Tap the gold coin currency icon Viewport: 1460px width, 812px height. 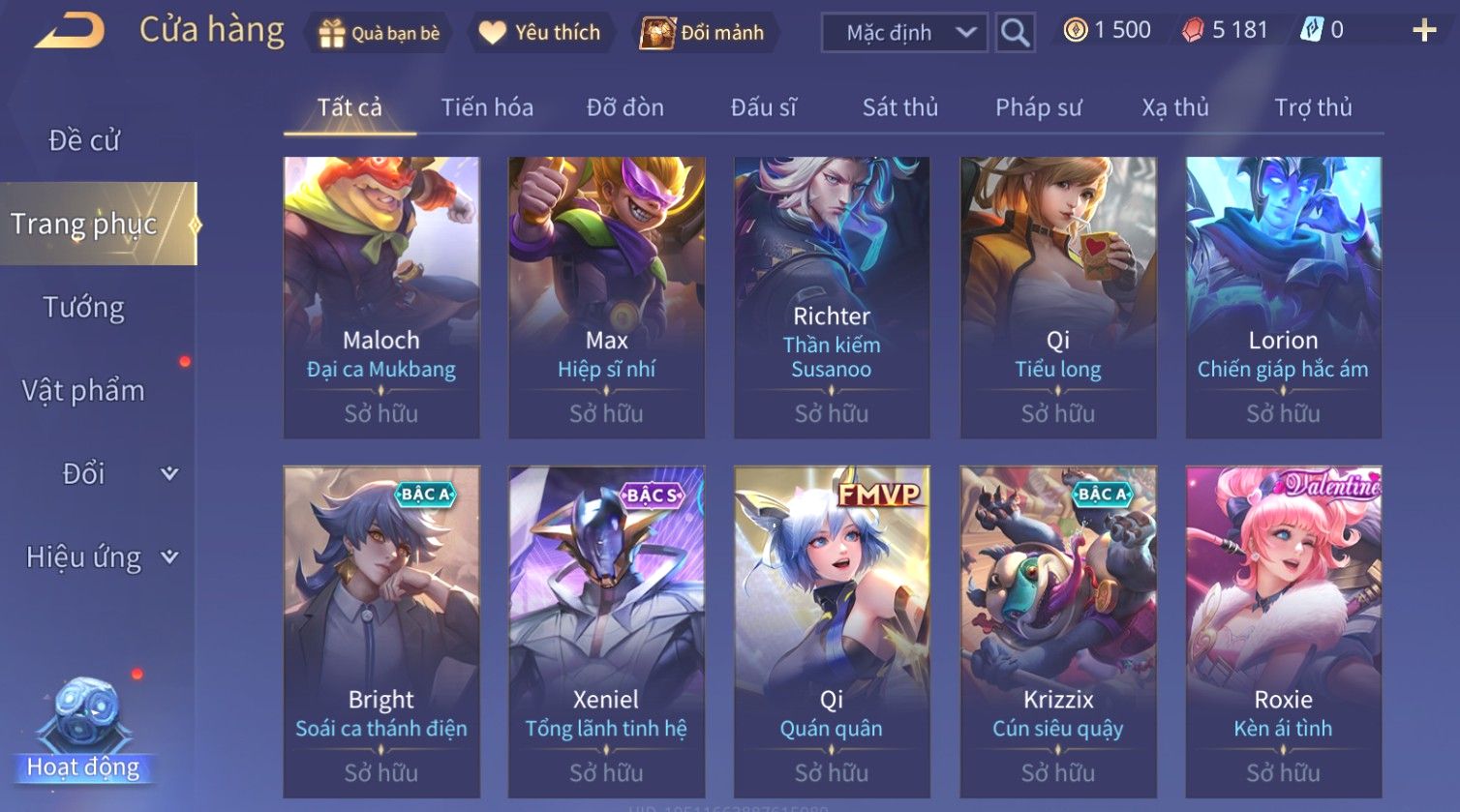point(1075,31)
